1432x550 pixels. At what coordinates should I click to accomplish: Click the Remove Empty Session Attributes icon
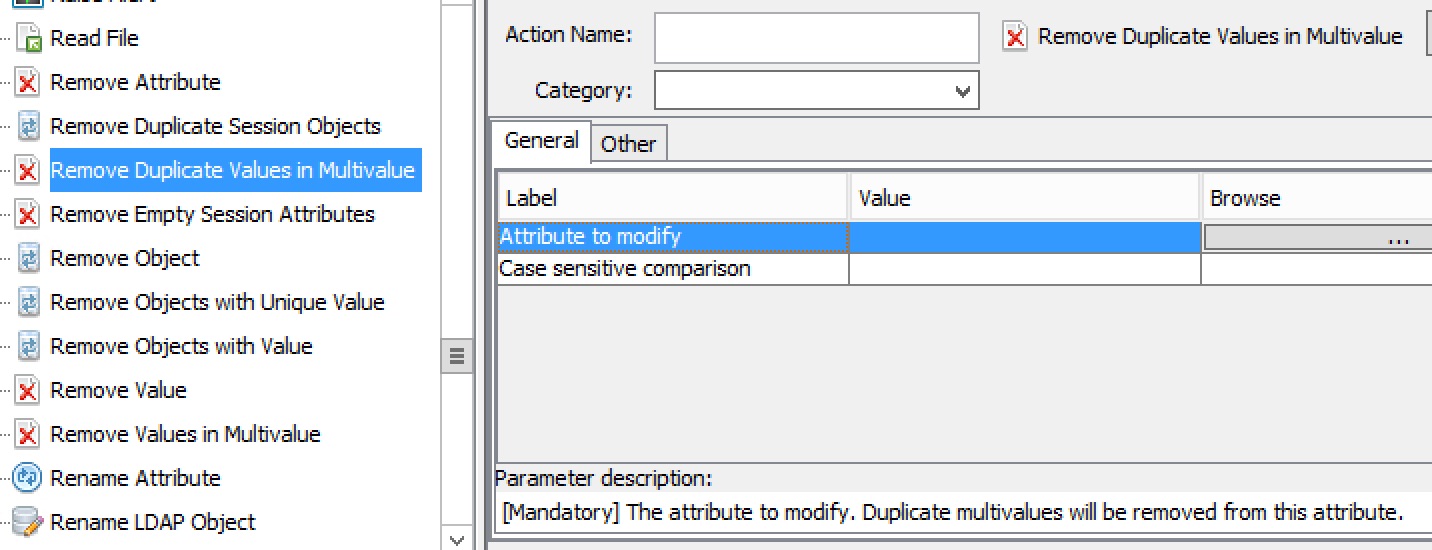click(x=29, y=215)
